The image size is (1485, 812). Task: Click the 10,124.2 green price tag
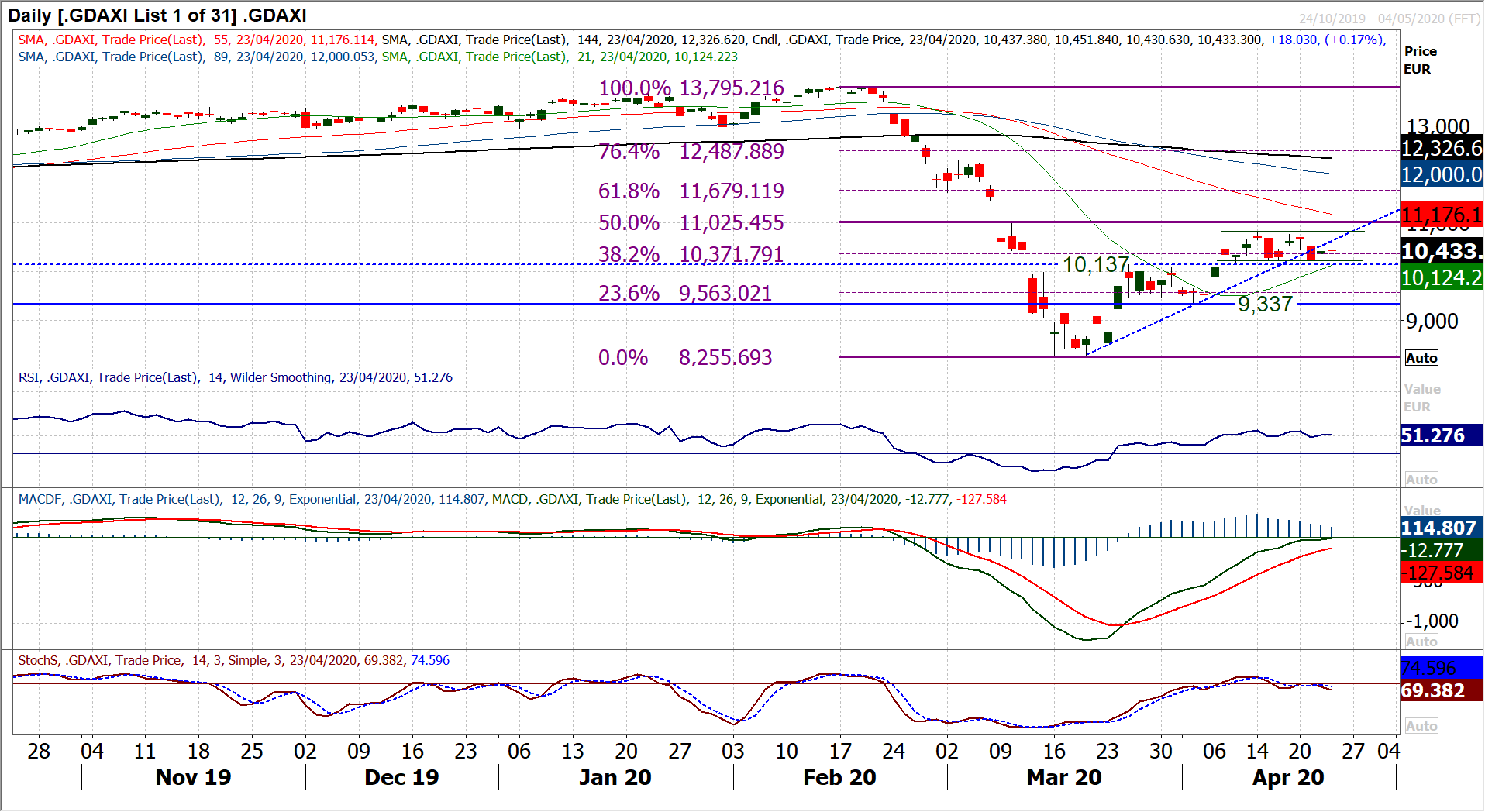click(1442, 277)
